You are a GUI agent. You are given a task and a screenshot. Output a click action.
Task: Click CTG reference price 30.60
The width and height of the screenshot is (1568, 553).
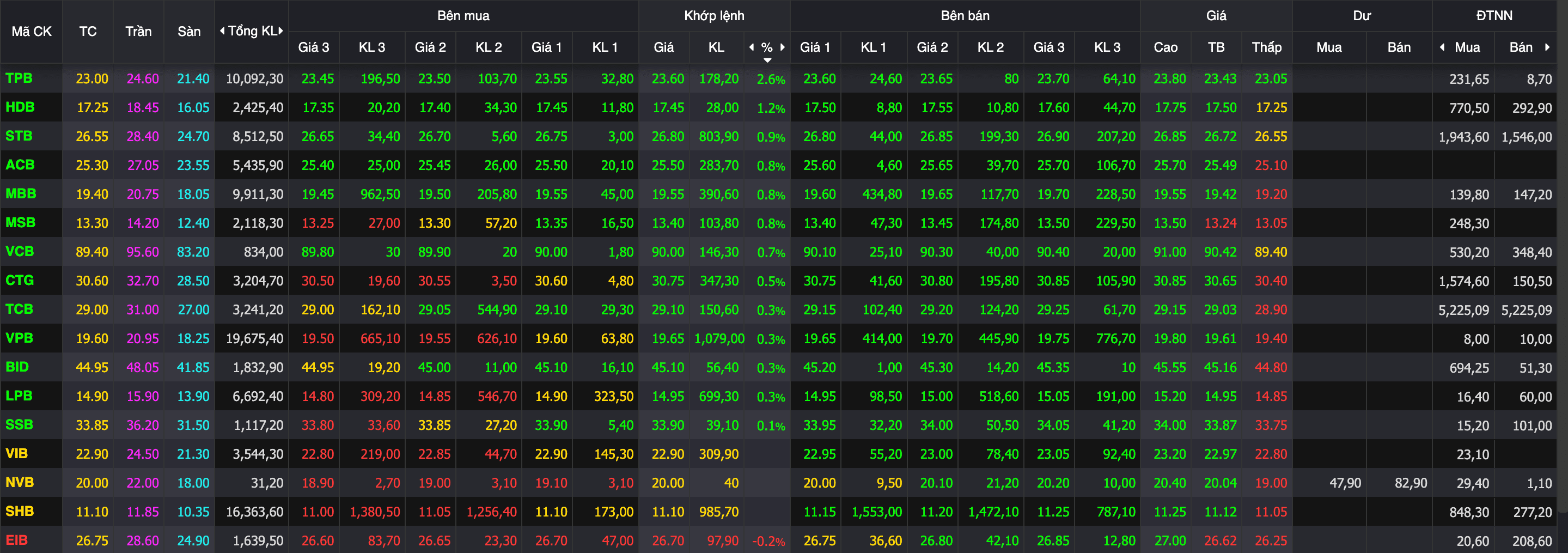[92, 281]
